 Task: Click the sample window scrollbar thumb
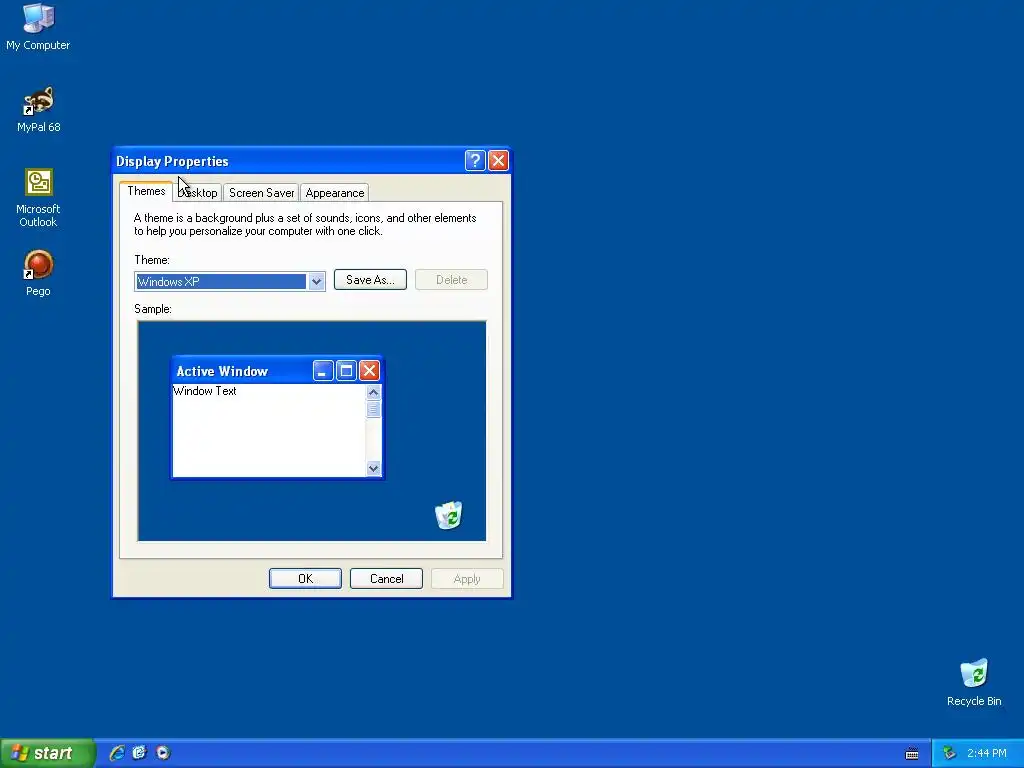coord(374,409)
